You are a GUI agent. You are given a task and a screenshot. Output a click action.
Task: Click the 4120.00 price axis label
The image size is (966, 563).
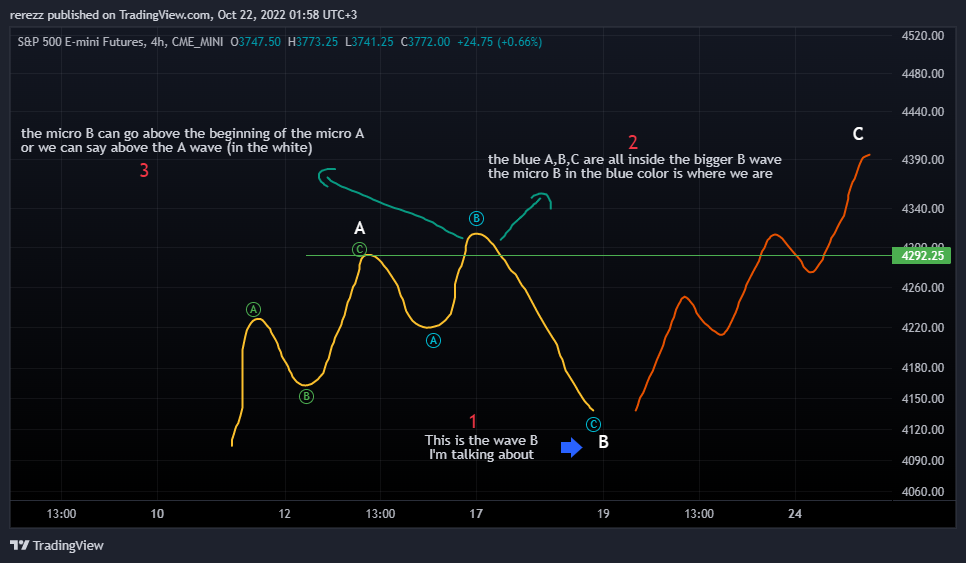tap(923, 429)
